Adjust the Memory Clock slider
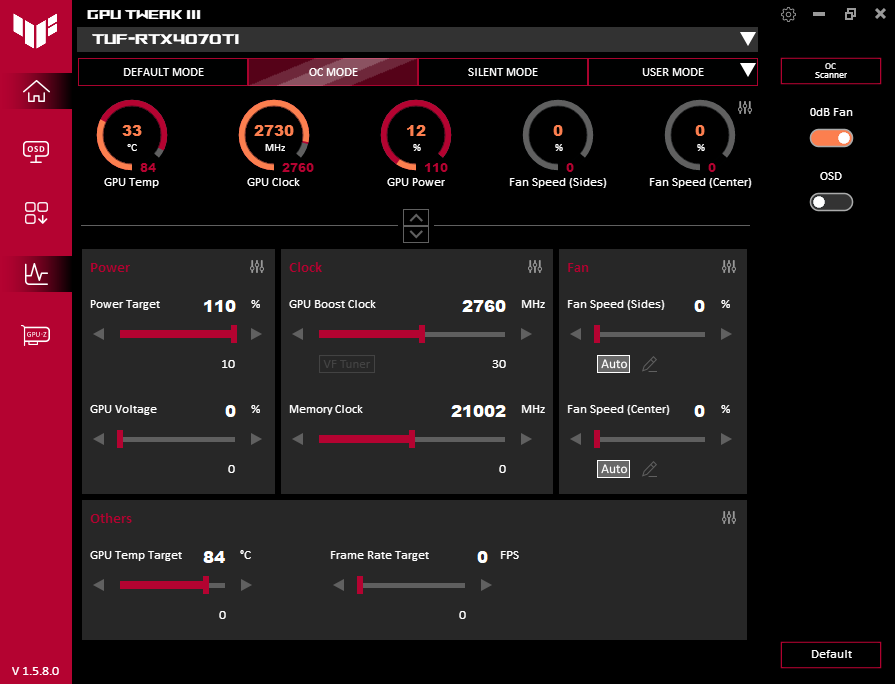Screen dimensions: 895x684 tap(412, 439)
